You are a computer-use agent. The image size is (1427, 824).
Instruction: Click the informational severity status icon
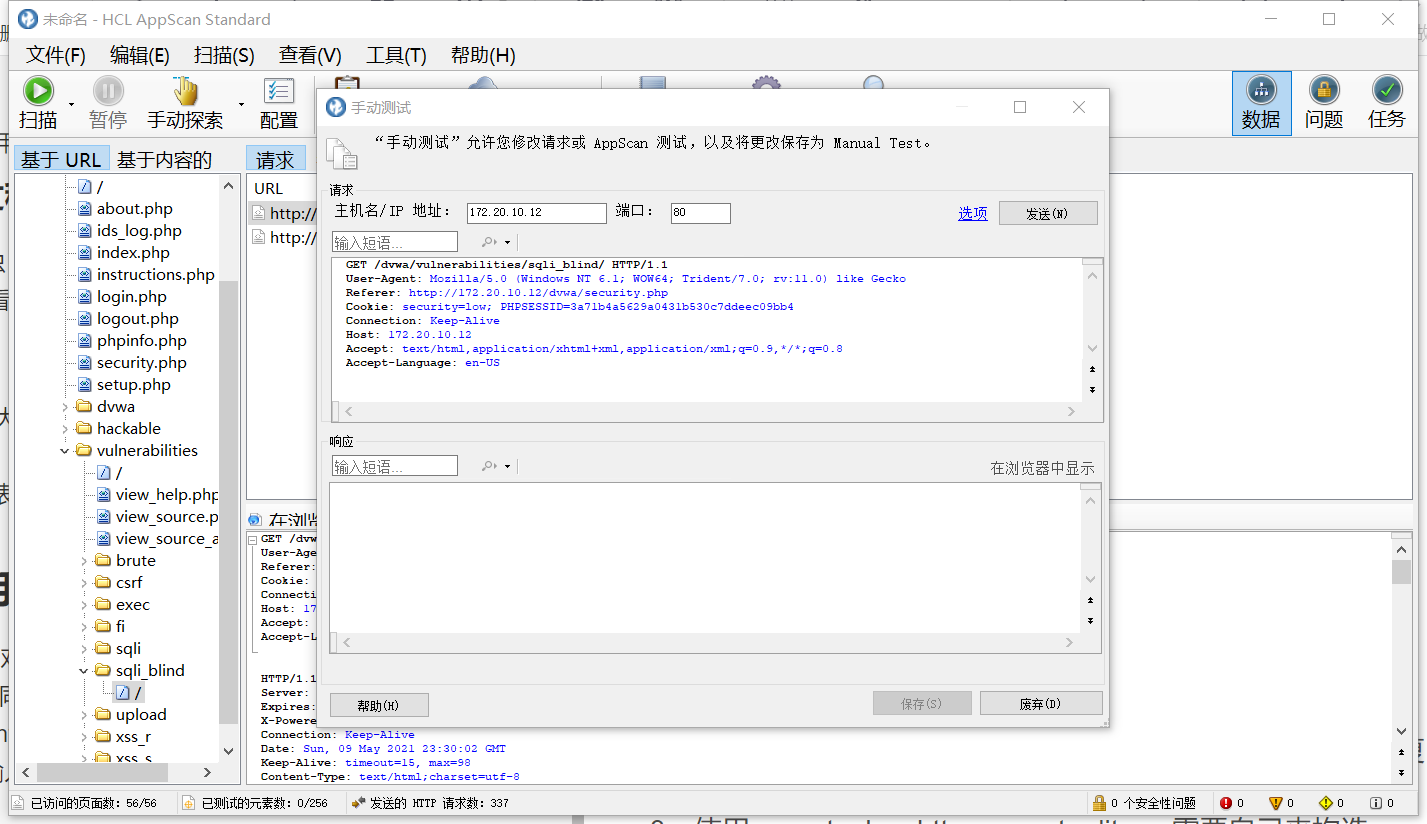coord(1375,803)
